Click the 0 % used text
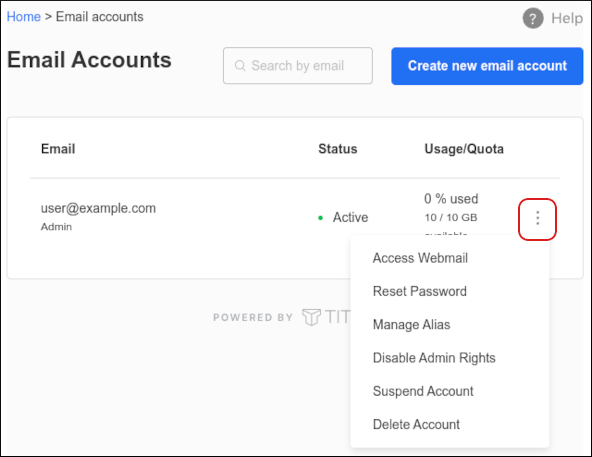Viewport: 592px width, 457px height. pos(451,199)
